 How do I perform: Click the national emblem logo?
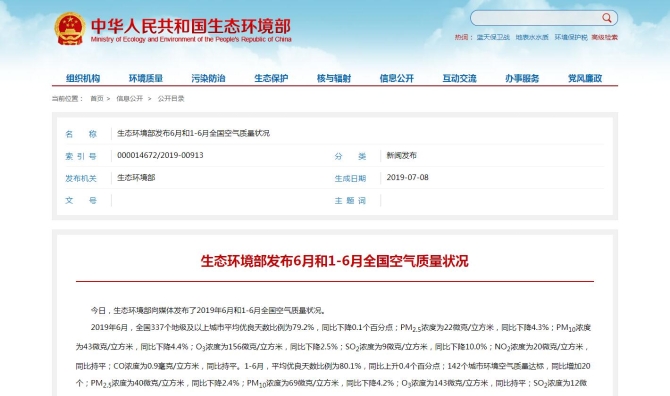coord(70,29)
